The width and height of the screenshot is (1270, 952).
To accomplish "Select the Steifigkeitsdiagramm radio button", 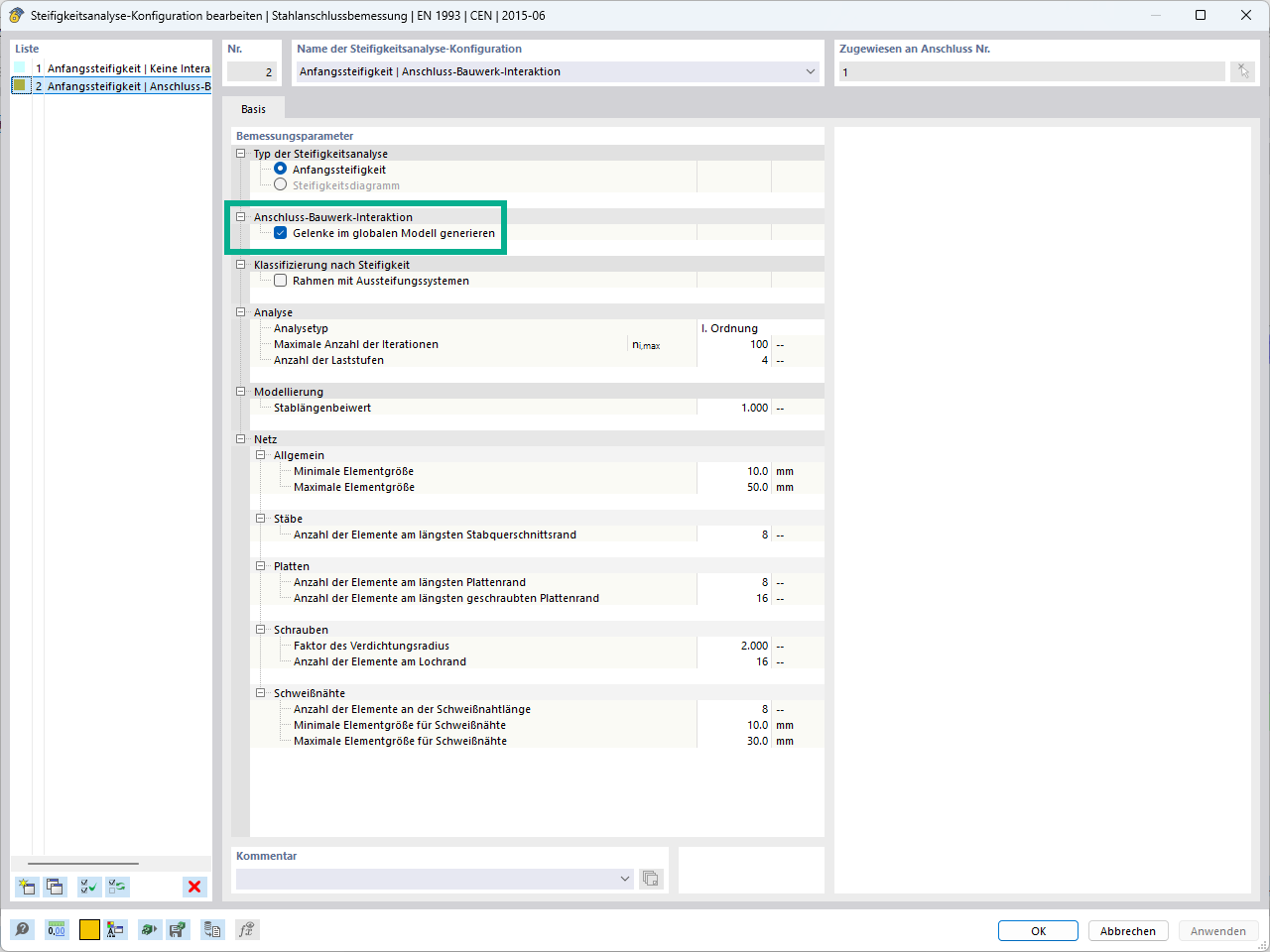I will pyautogui.click(x=280, y=184).
